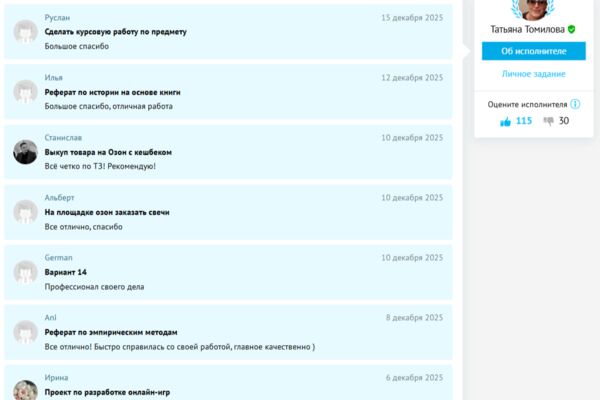Select review text Все отлично, спасибо

coord(83,227)
